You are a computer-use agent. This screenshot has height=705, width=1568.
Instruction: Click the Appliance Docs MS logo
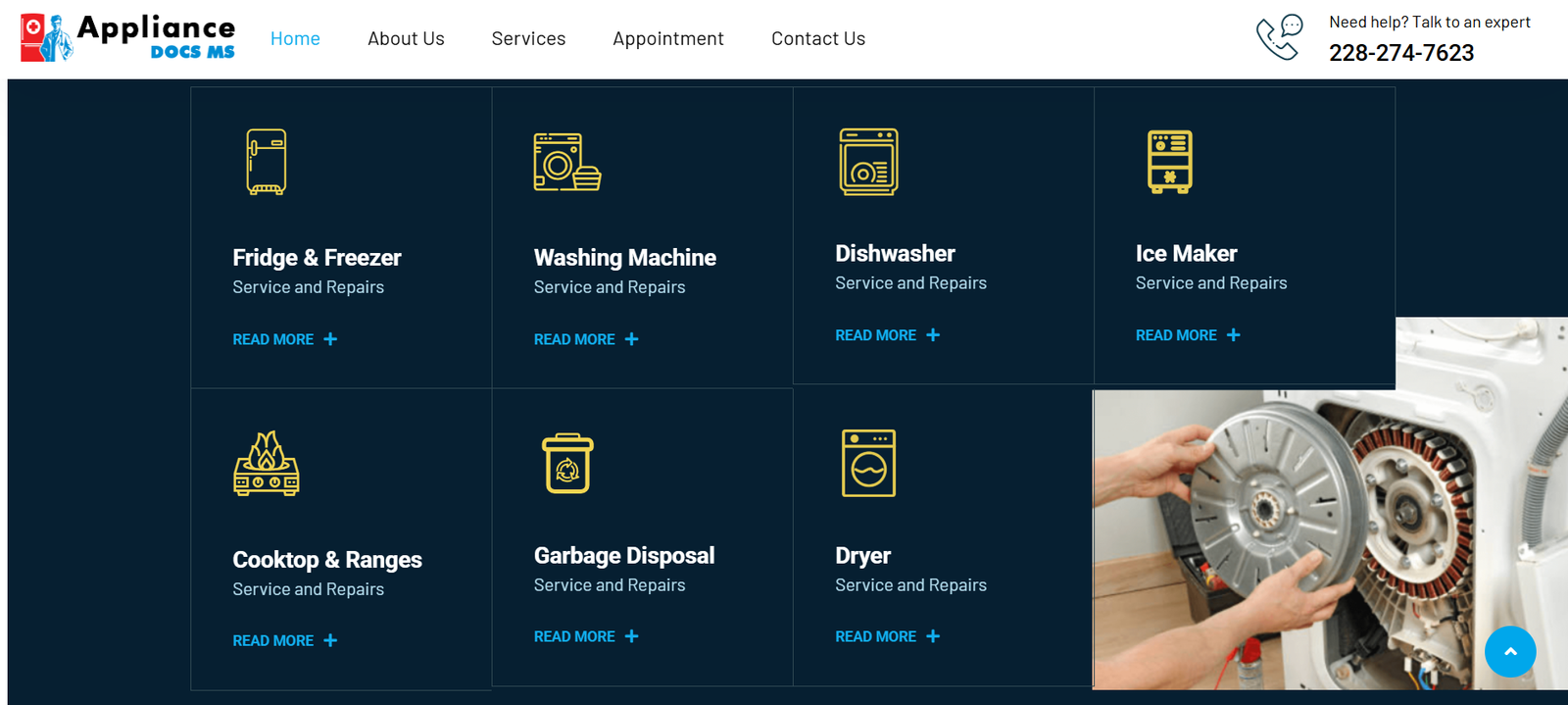(128, 38)
